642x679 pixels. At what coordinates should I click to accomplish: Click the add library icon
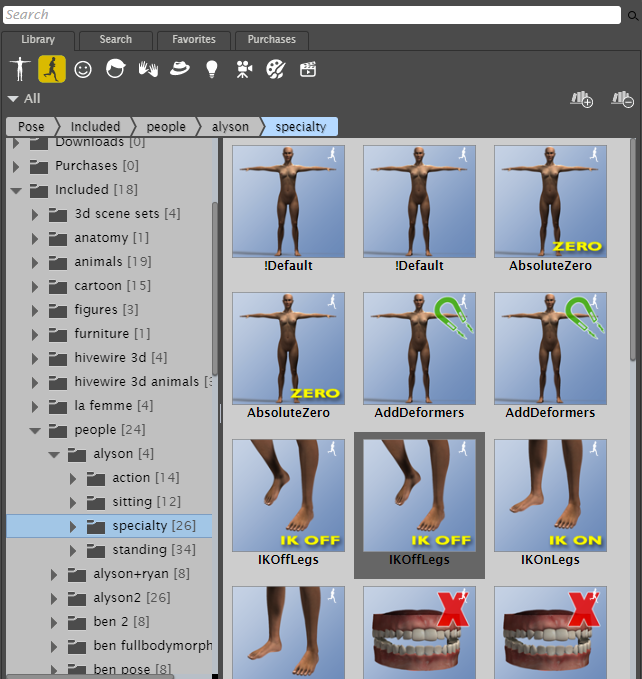point(581,99)
